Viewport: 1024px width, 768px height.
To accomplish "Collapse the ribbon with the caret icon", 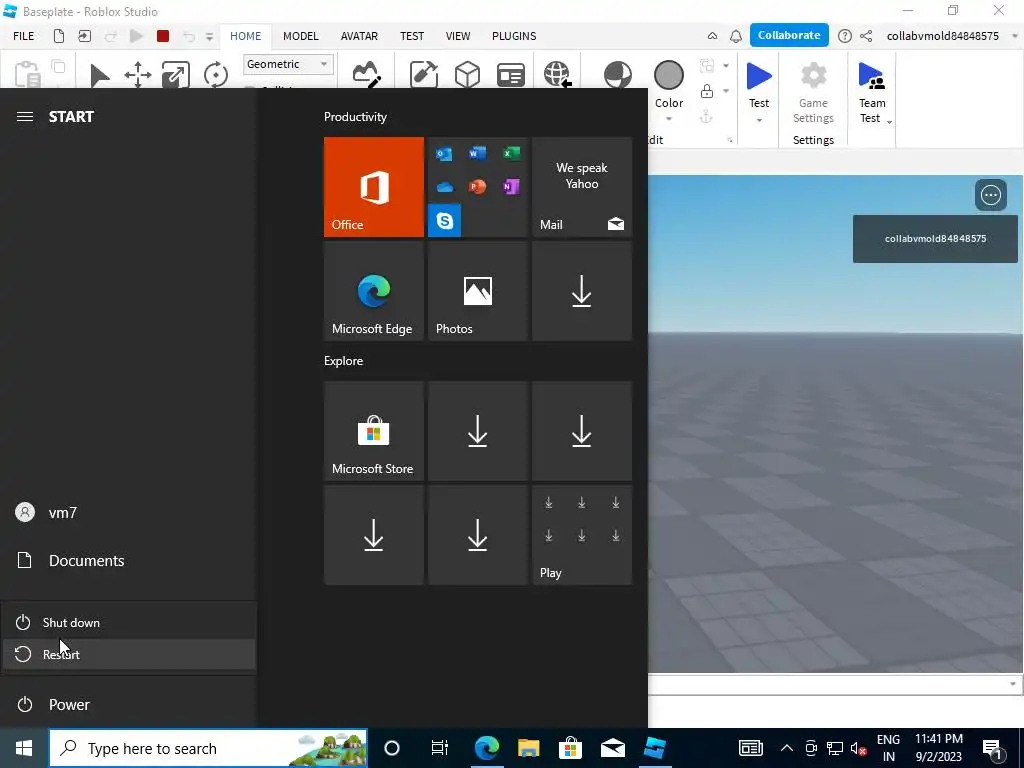I will click(x=712, y=36).
